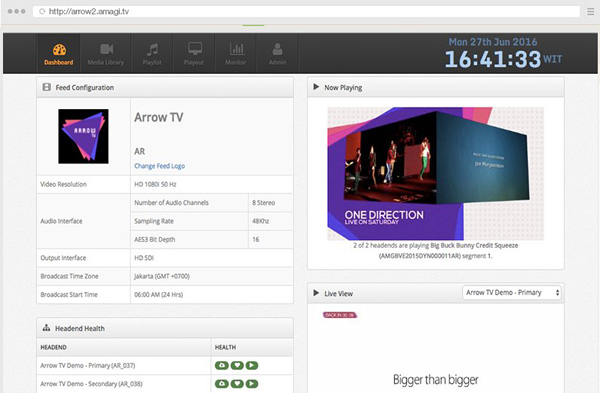
Task: Click the BACK IN countdown badge in Live View
Action: click(340, 315)
